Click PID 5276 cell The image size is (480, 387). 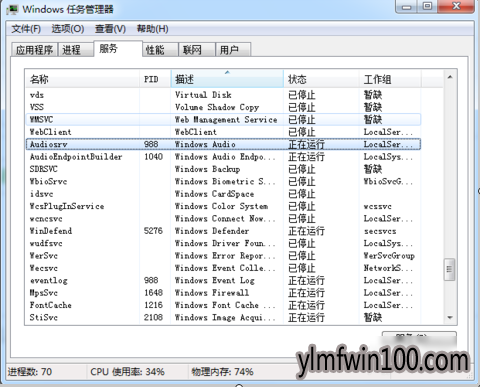click(x=153, y=231)
